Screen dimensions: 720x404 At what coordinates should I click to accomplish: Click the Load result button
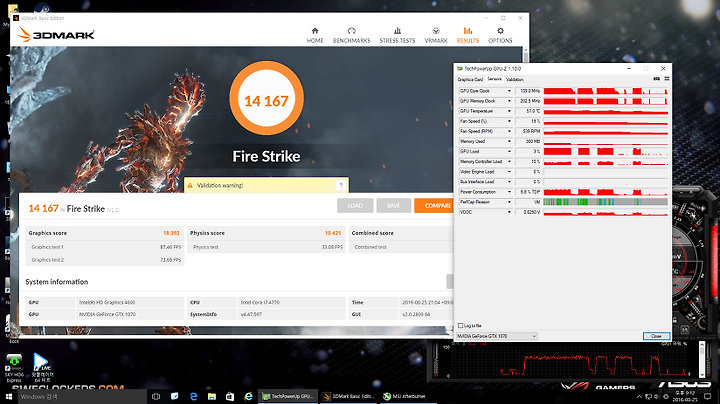tap(355, 206)
